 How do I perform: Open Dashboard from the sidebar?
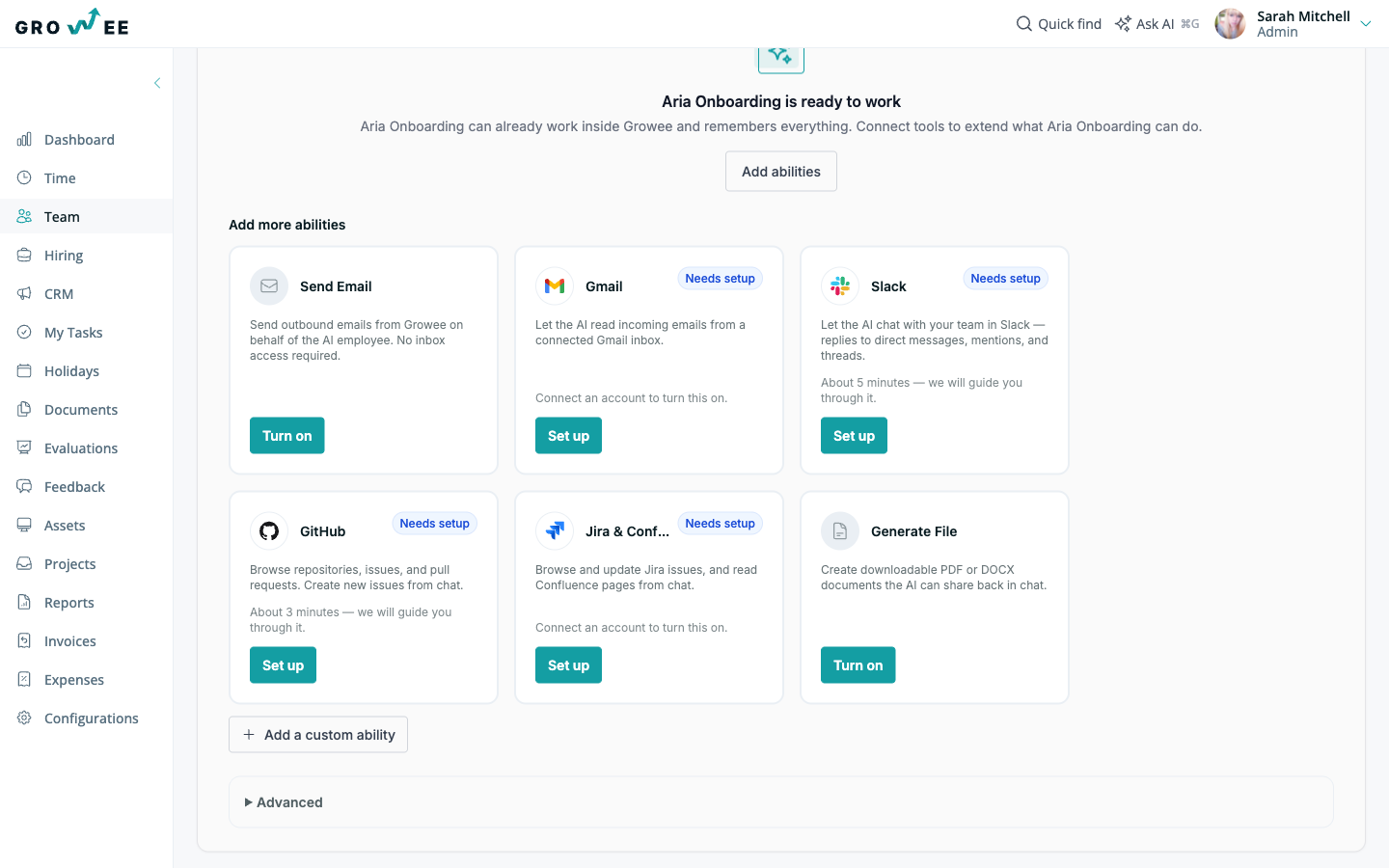(x=86, y=139)
